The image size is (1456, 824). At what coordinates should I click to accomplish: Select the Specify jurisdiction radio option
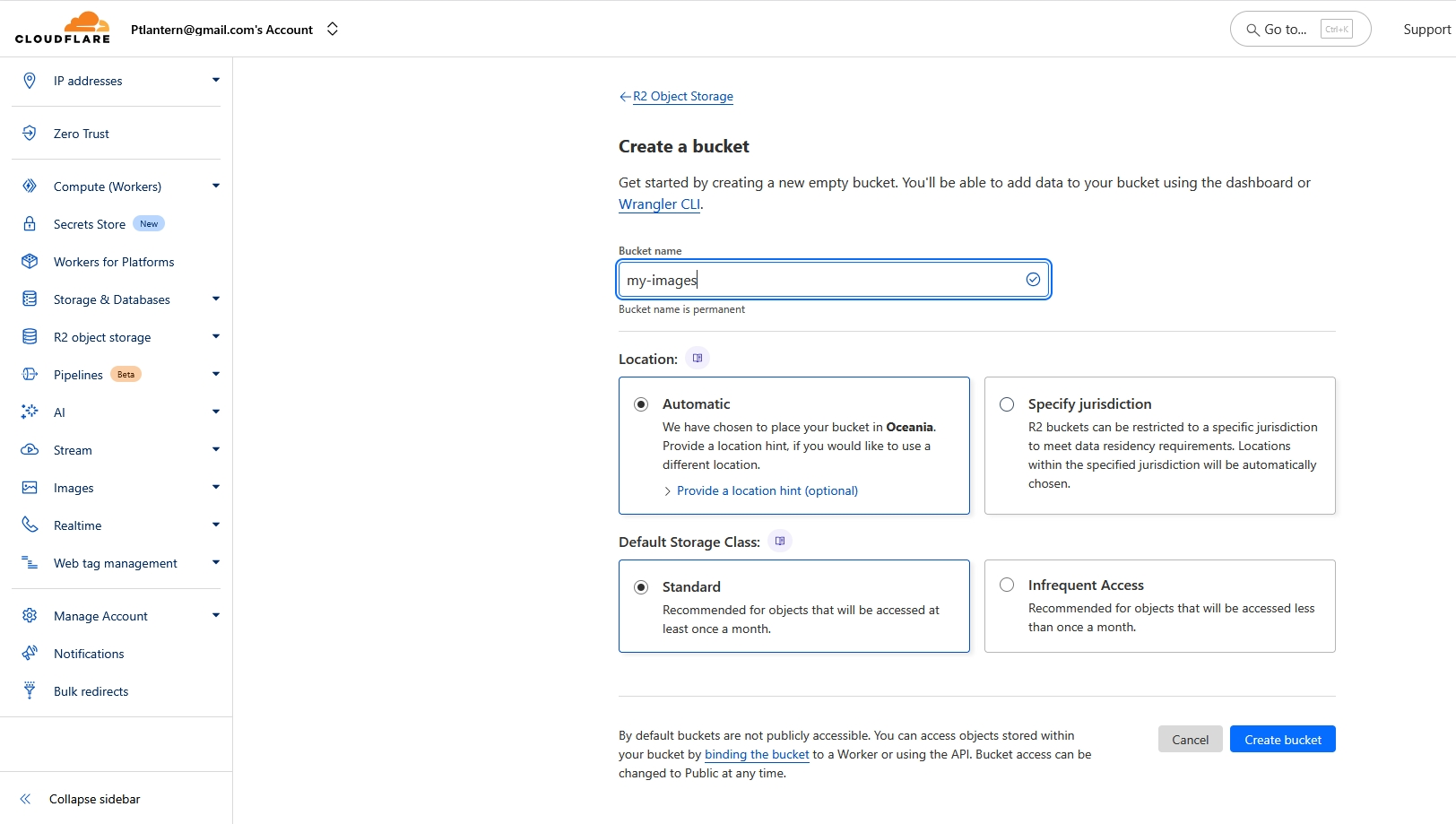click(x=1007, y=404)
